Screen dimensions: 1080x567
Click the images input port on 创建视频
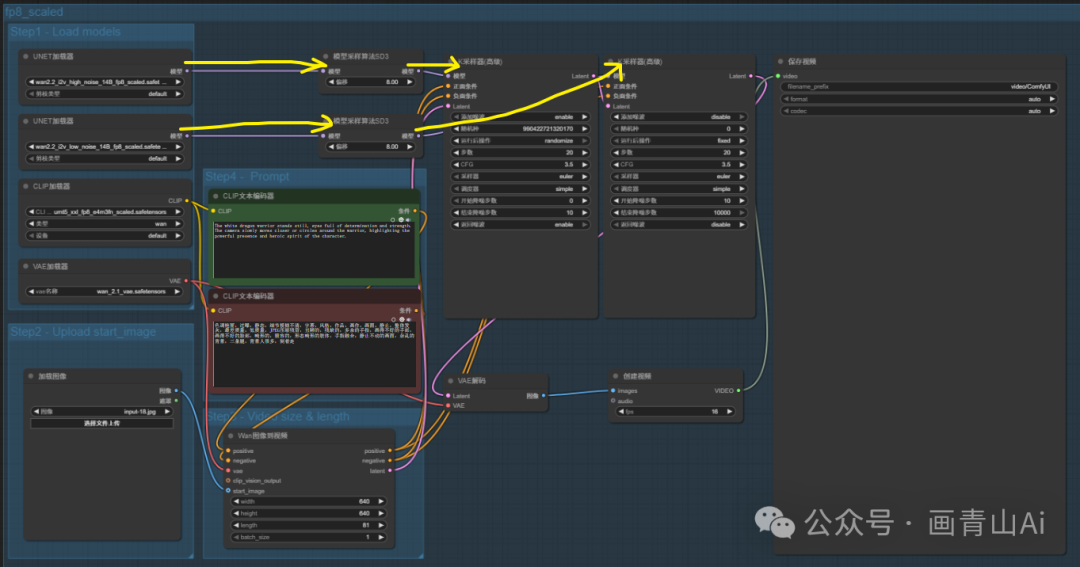(613, 391)
